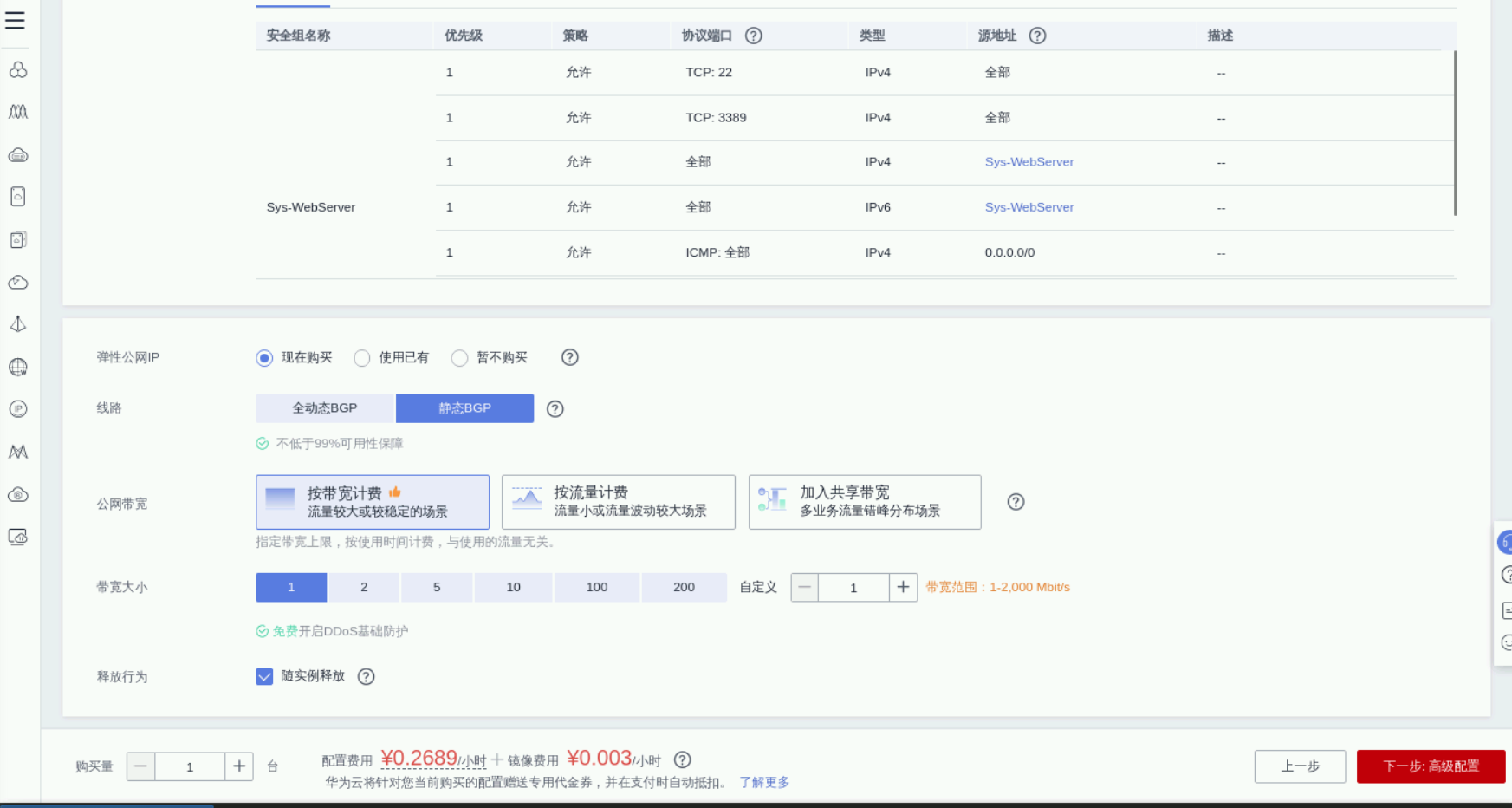This screenshot has width=1512, height=808.
Task: Set bandwidth size to 200
Action: (x=684, y=587)
